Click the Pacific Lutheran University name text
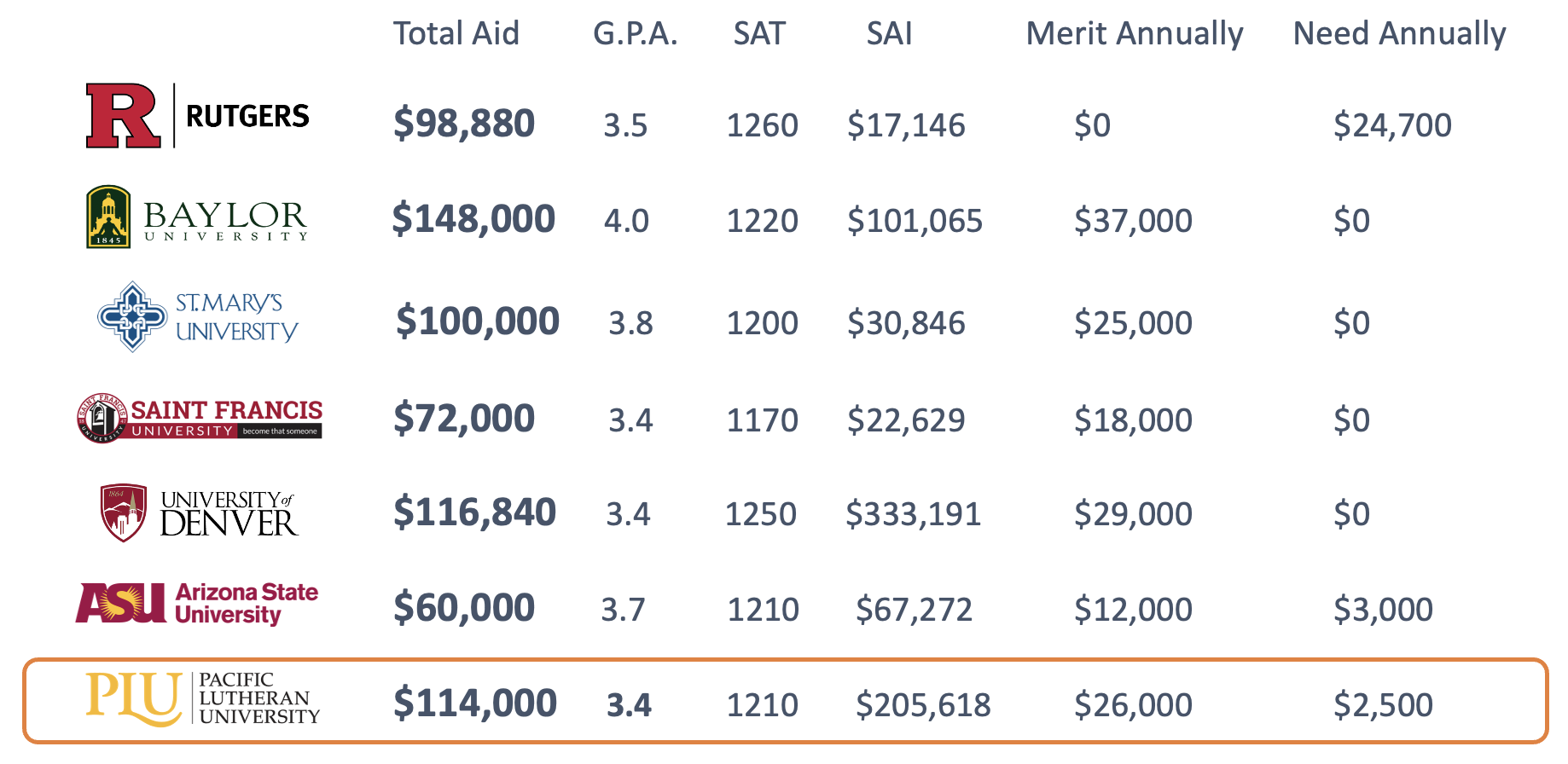Viewport: 1568px width, 764px height. point(258,698)
